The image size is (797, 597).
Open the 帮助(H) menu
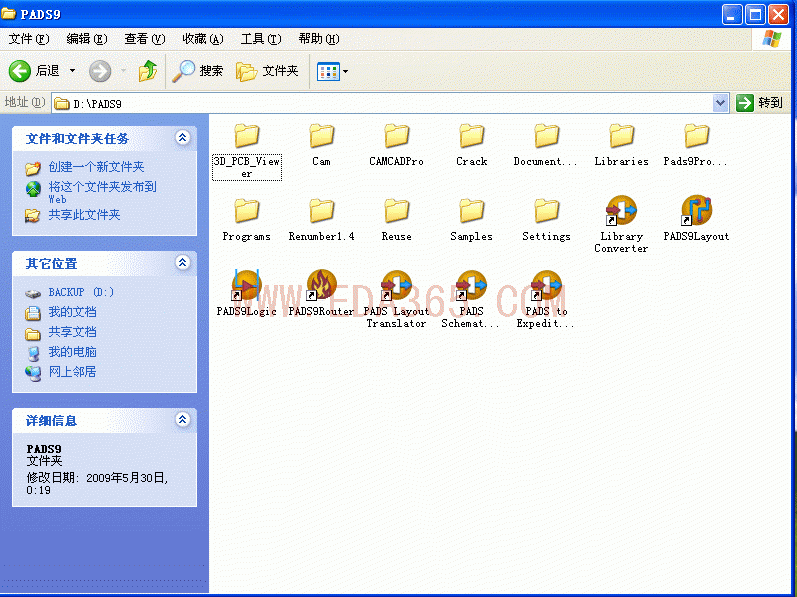pos(319,39)
